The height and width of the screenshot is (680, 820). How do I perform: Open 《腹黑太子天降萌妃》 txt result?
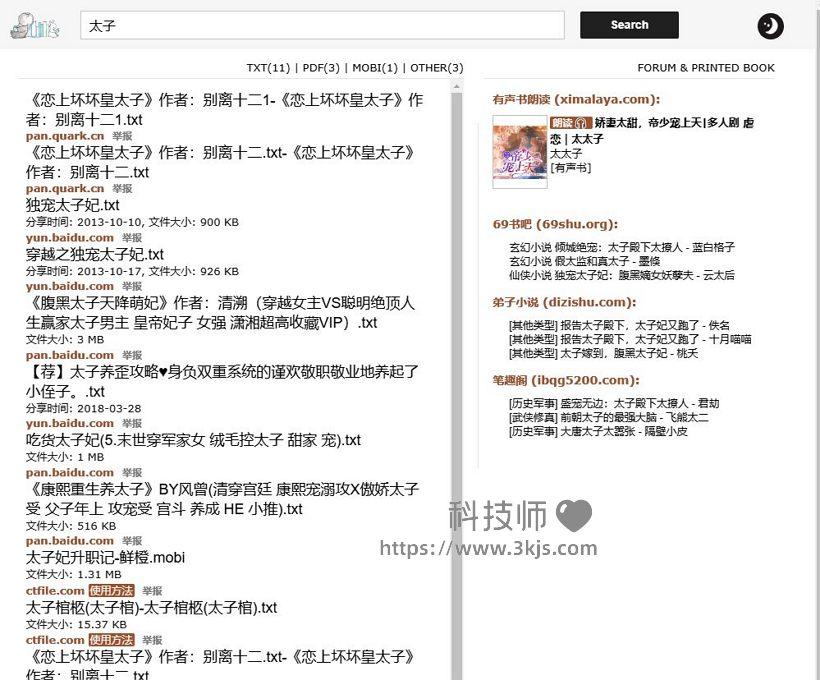pos(220,313)
